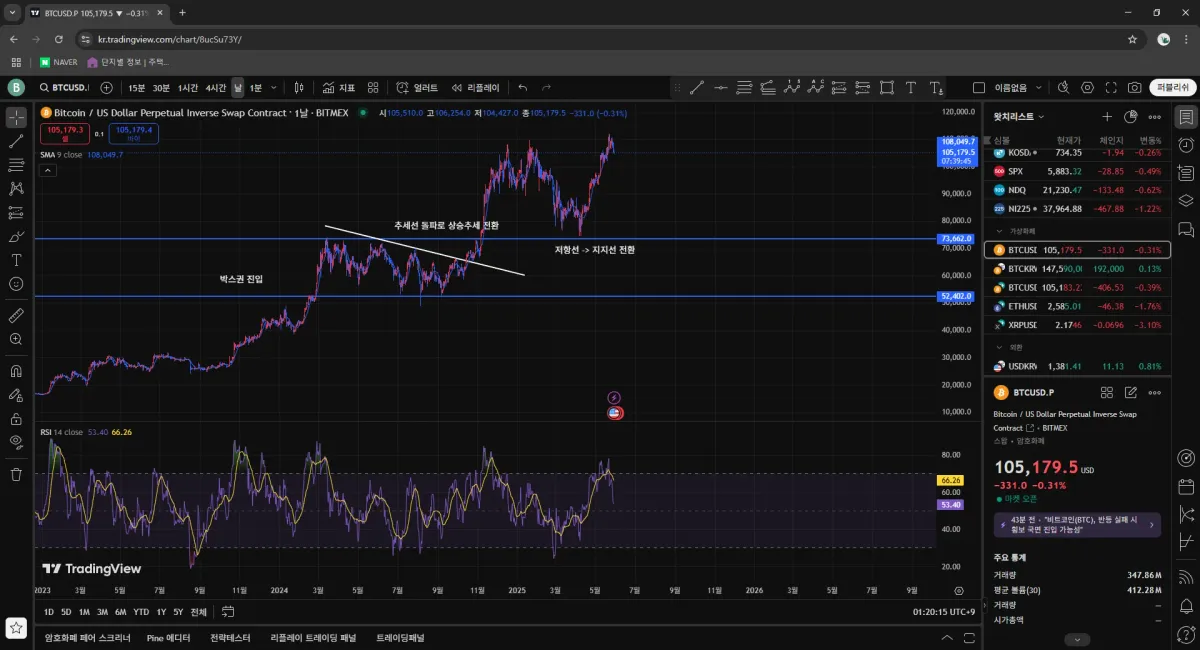The image size is (1200, 650).
Task: Click the 퍼블리쉬 publish button
Action: coord(1172,87)
